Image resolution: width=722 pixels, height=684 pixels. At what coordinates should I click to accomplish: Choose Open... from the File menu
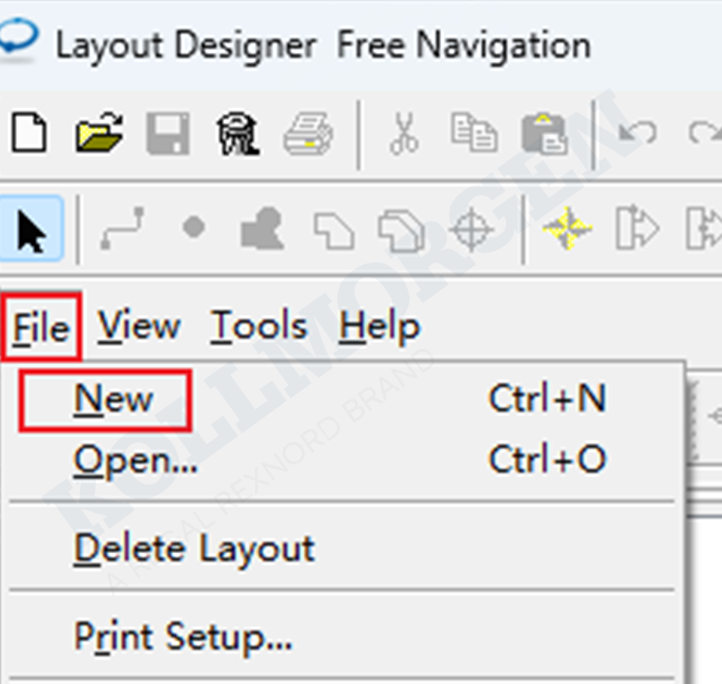click(x=135, y=460)
